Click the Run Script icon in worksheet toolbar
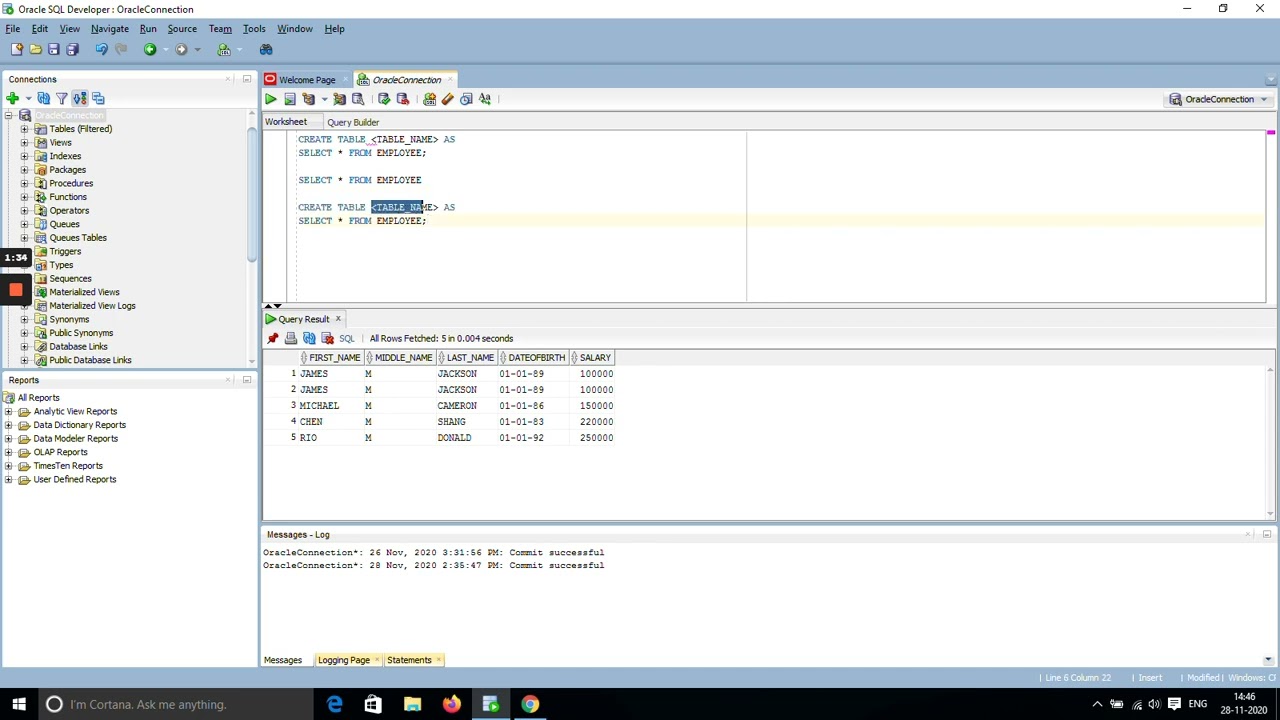 290,99
